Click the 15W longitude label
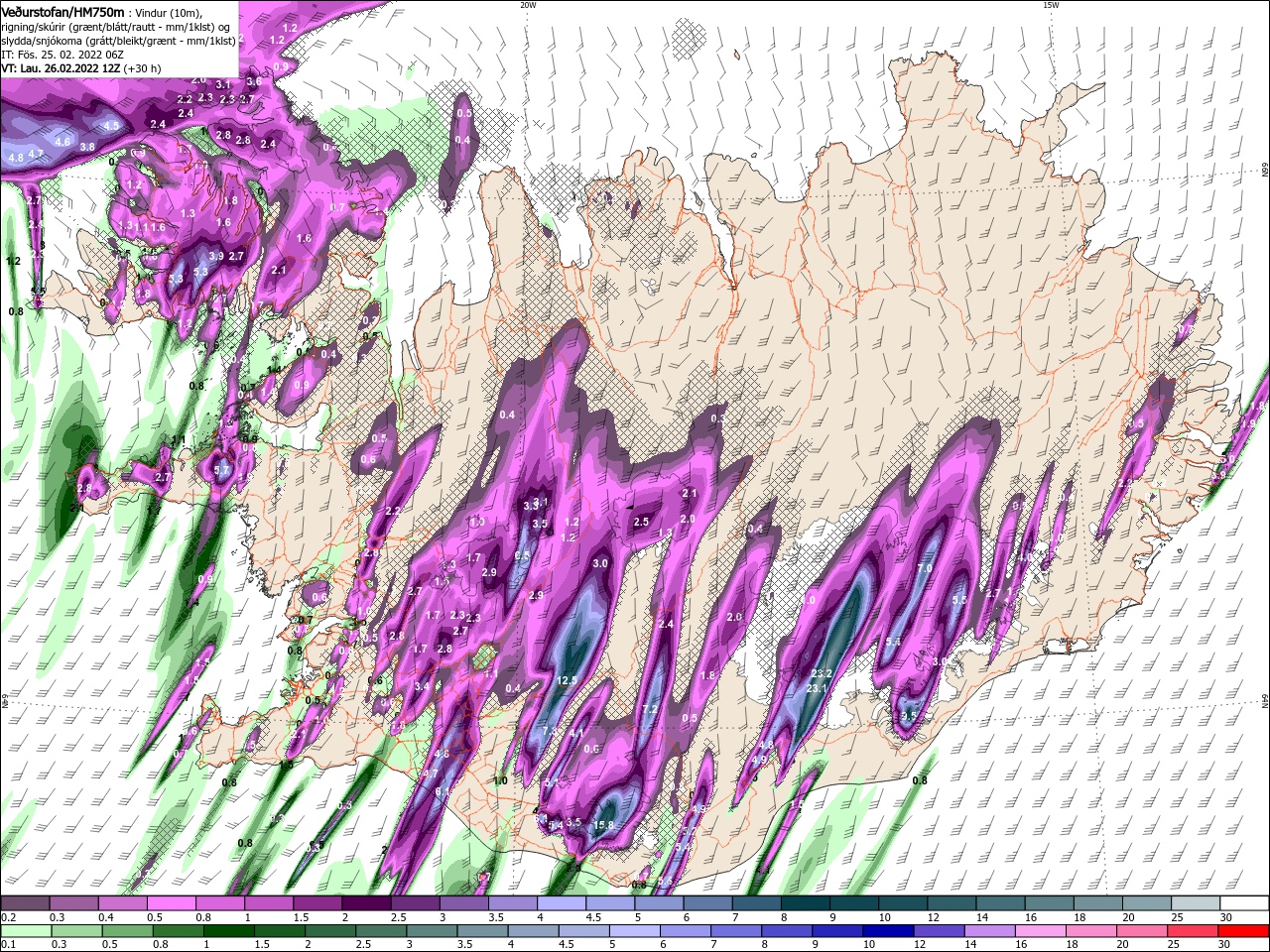The height and width of the screenshot is (952, 1270). tap(1050, 5)
